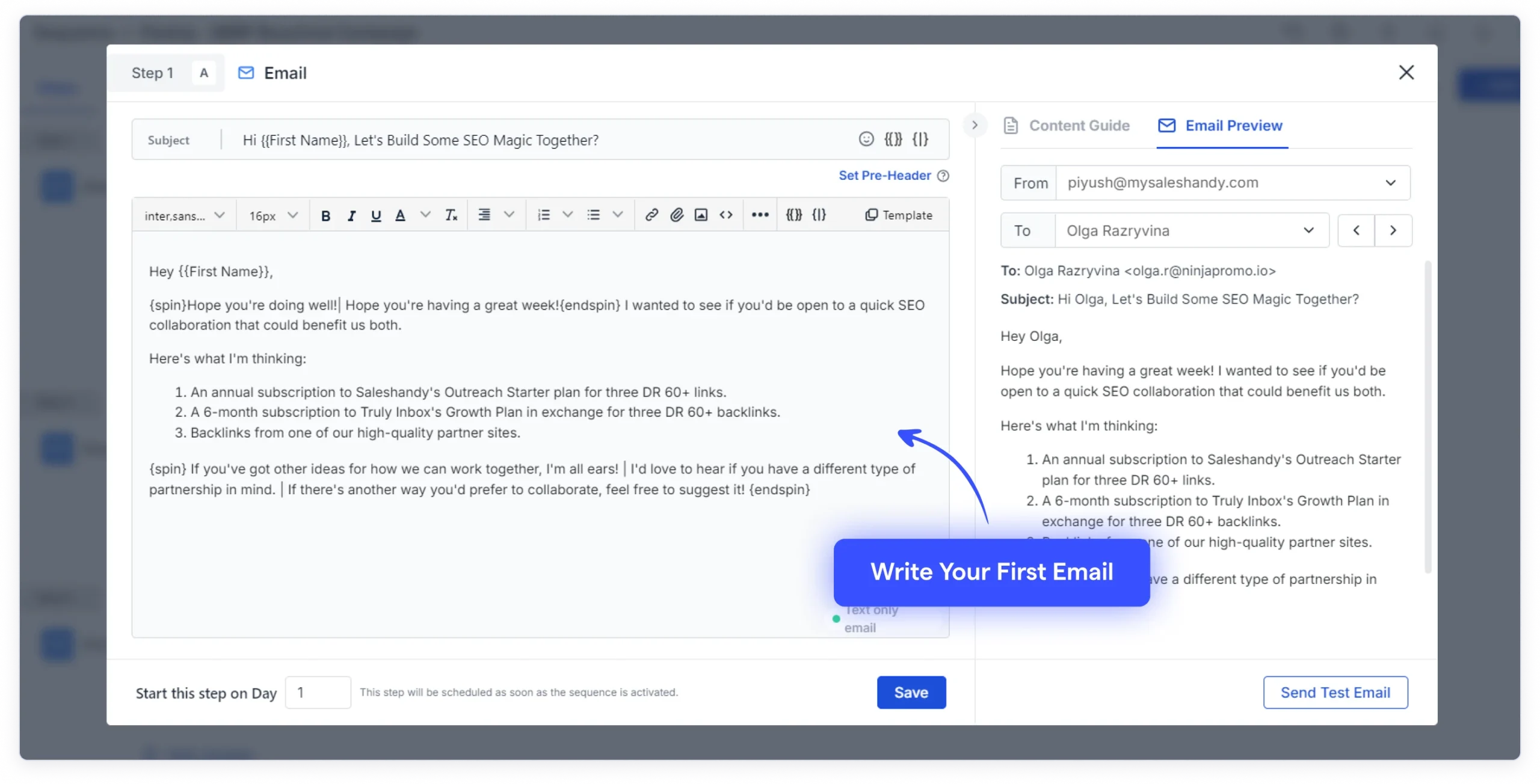
Task: Clear text formatting in editor
Action: point(451,215)
